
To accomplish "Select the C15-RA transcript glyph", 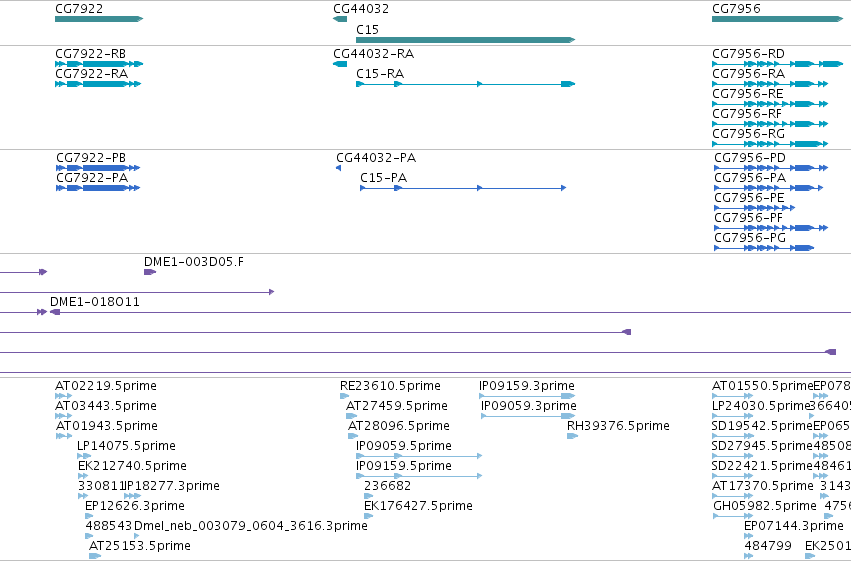I will coord(465,84).
